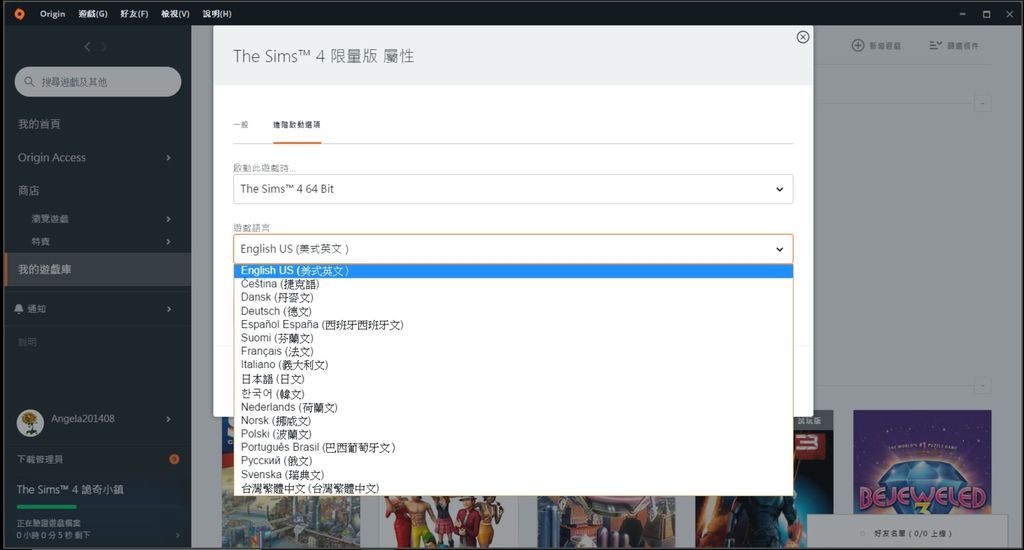The height and width of the screenshot is (550, 1024).
Task: Open Origin Access in sidebar
Action: pyautogui.click(x=52, y=157)
